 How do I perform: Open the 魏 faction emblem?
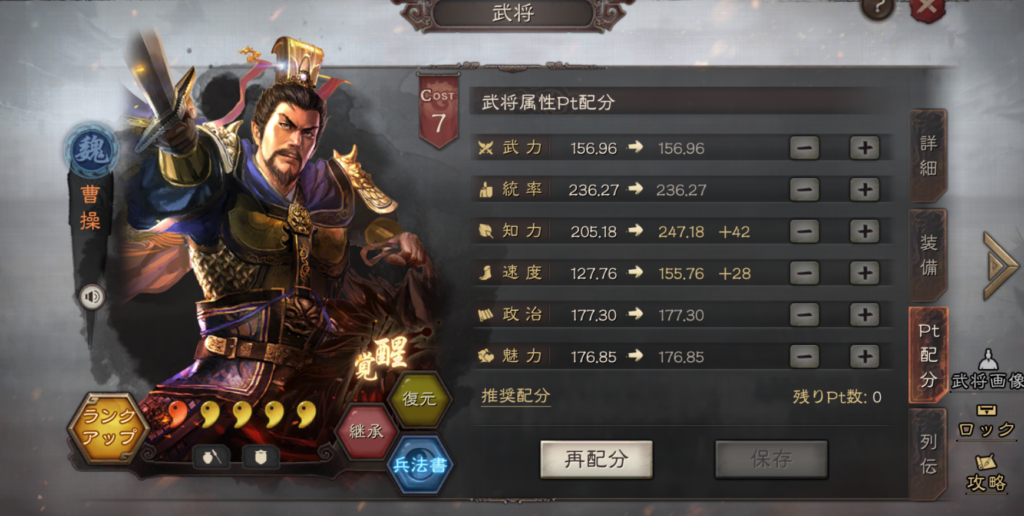91,152
